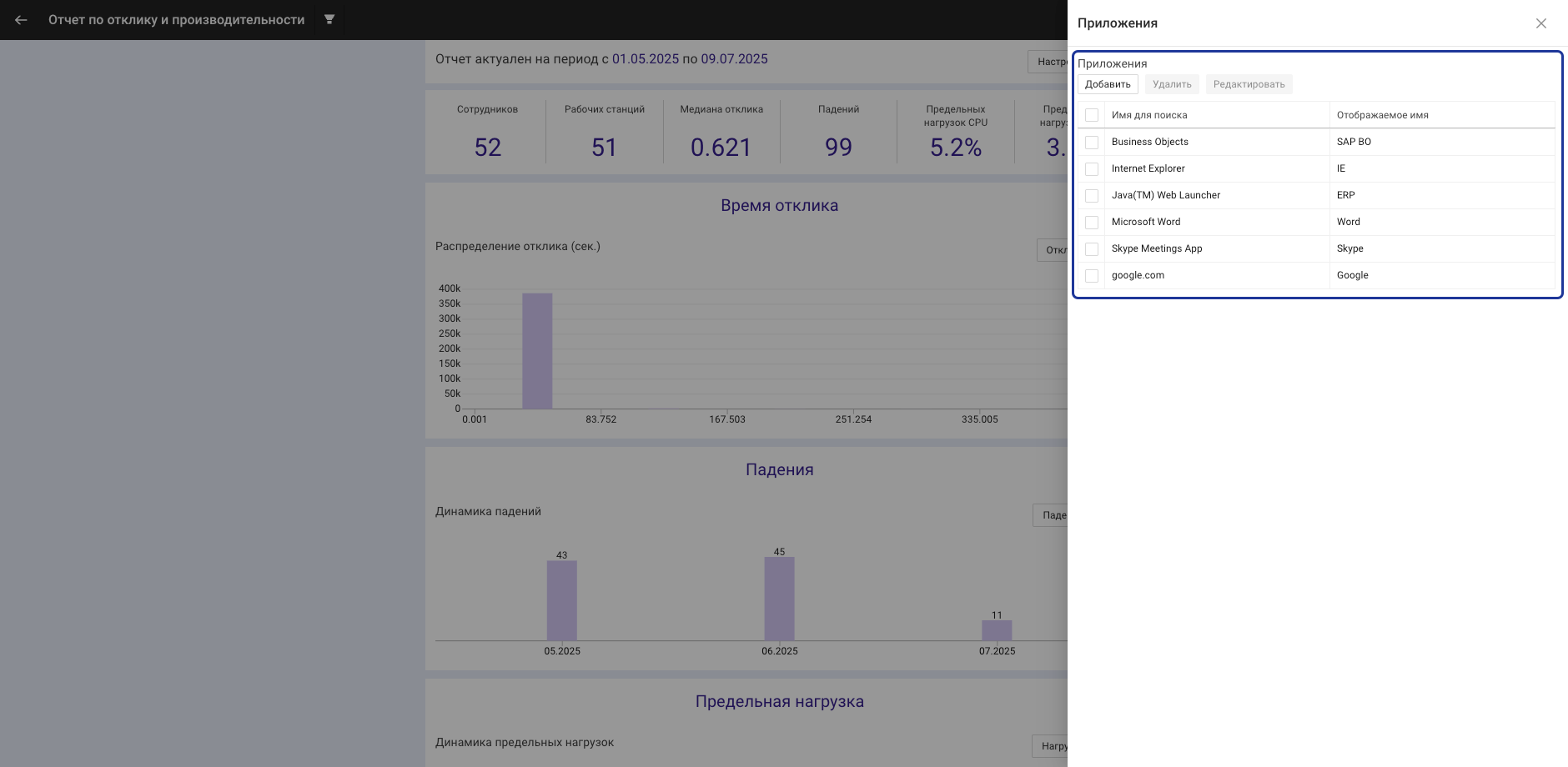The image size is (1568, 767).
Task: Sort by Отображаемое имя column header
Action: pyautogui.click(x=1382, y=115)
